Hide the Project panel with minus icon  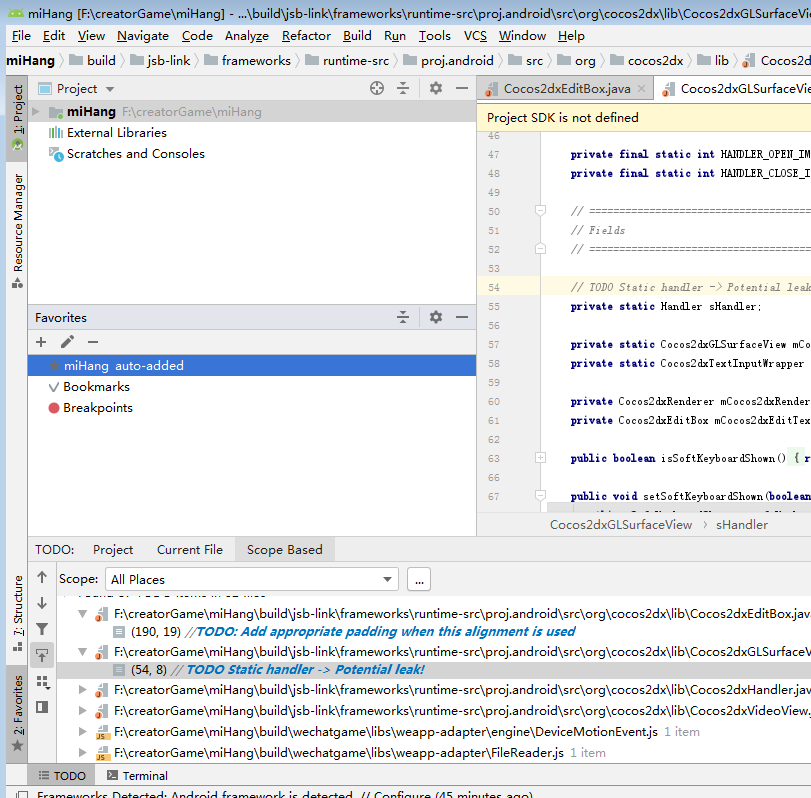tap(462, 88)
